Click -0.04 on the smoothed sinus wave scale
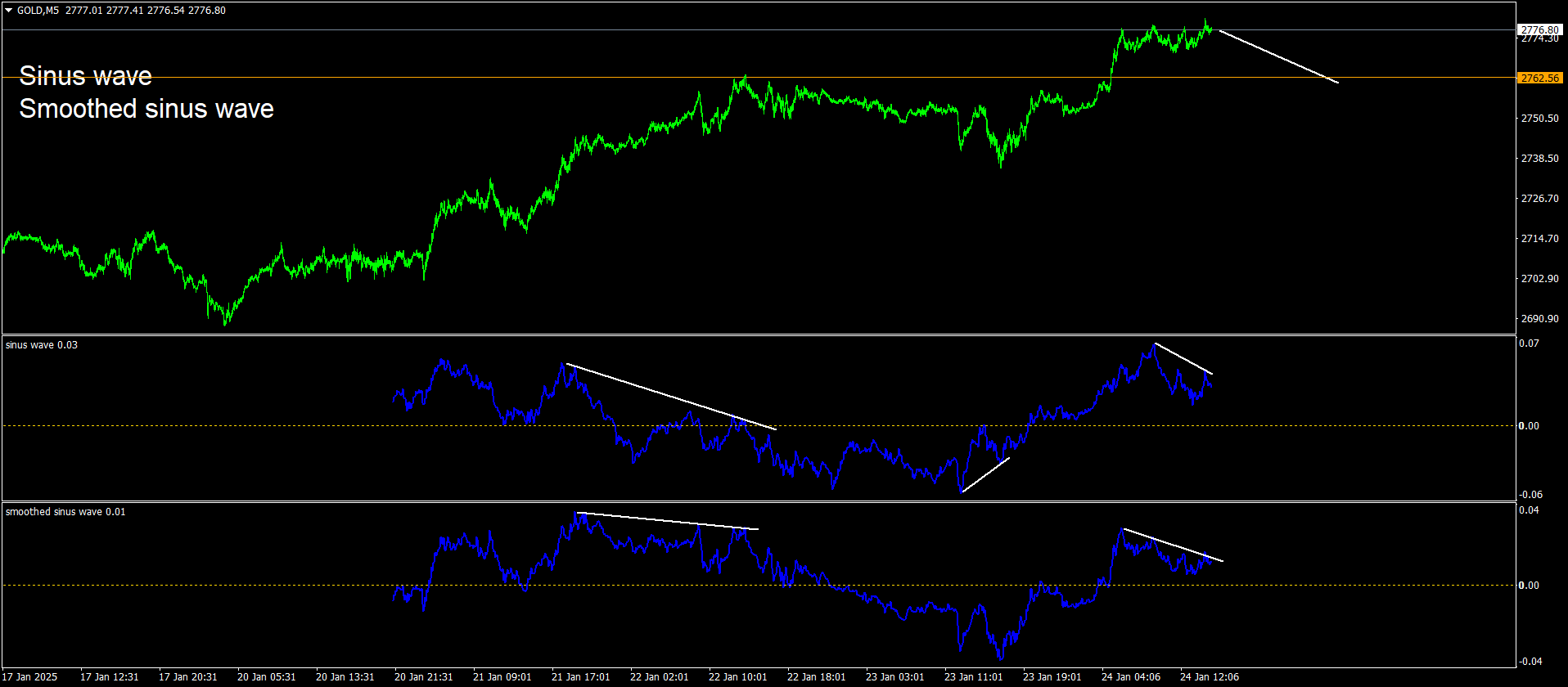The height and width of the screenshot is (687, 1568). [1529, 662]
